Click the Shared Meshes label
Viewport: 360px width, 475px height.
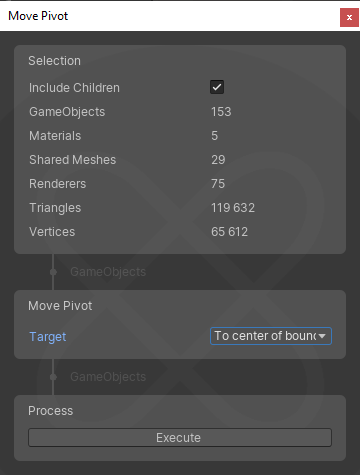(73, 160)
